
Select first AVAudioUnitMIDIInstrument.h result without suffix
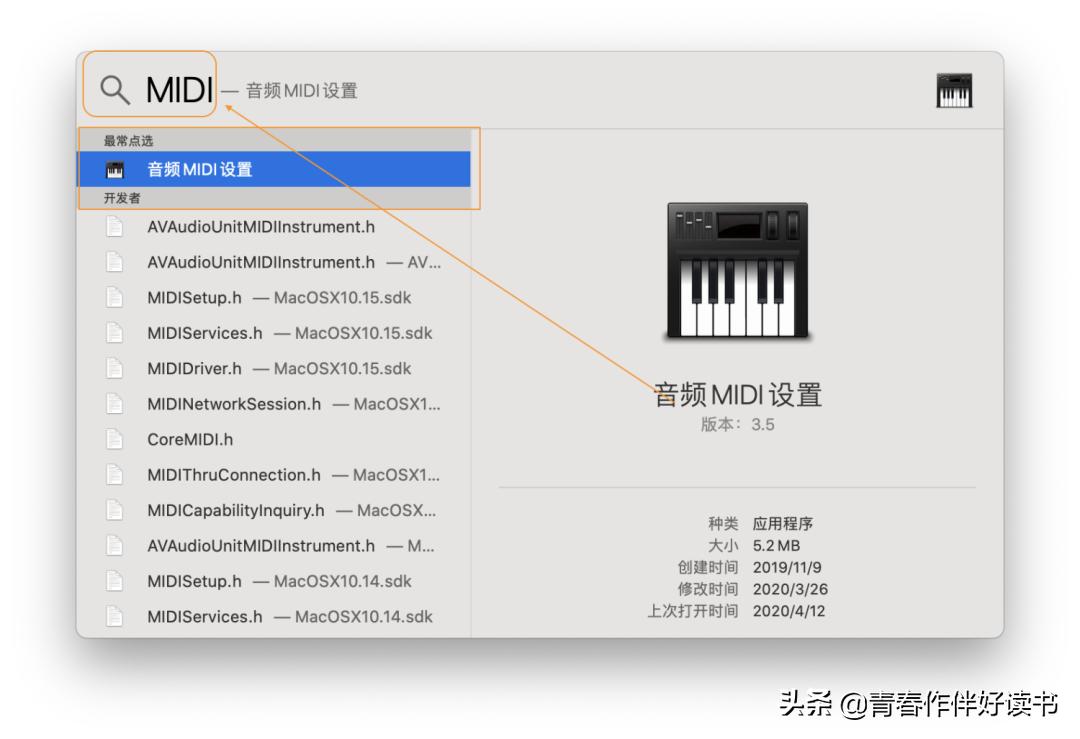tap(273, 227)
